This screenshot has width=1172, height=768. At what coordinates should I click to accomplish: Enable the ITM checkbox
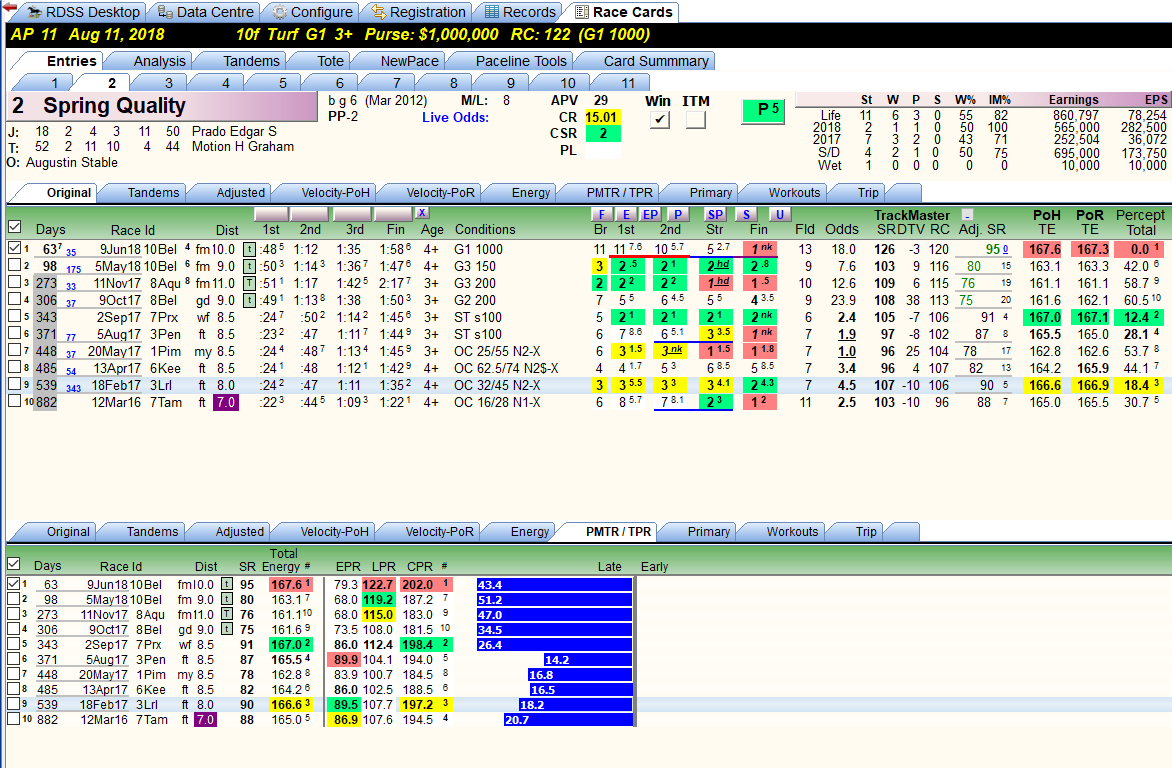(x=695, y=120)
